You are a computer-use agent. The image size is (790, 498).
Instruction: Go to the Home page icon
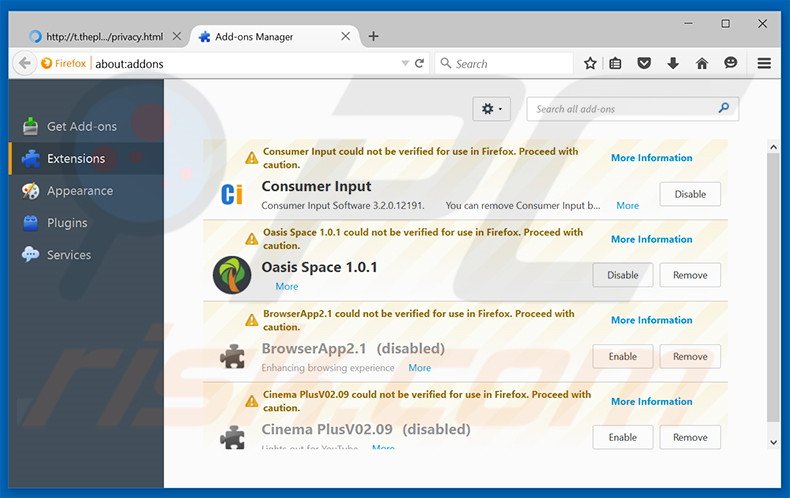coord(702,64)
